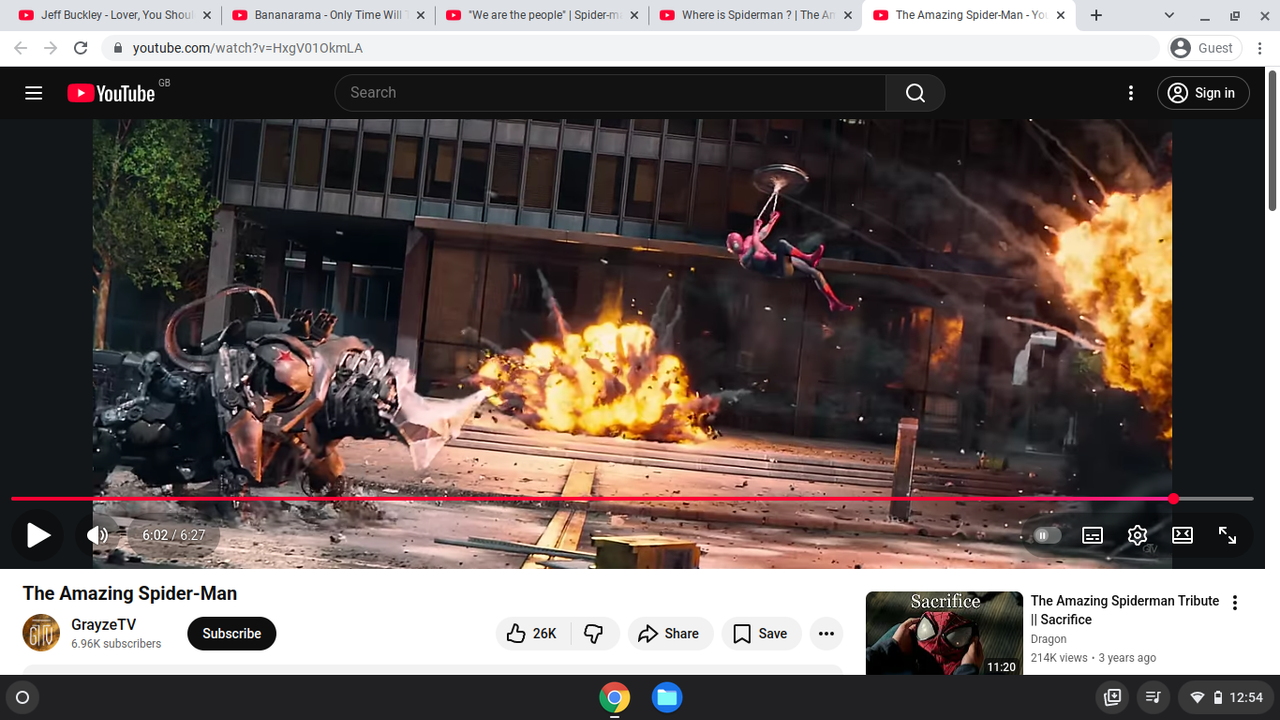Open media controls in the tray

1153,697
